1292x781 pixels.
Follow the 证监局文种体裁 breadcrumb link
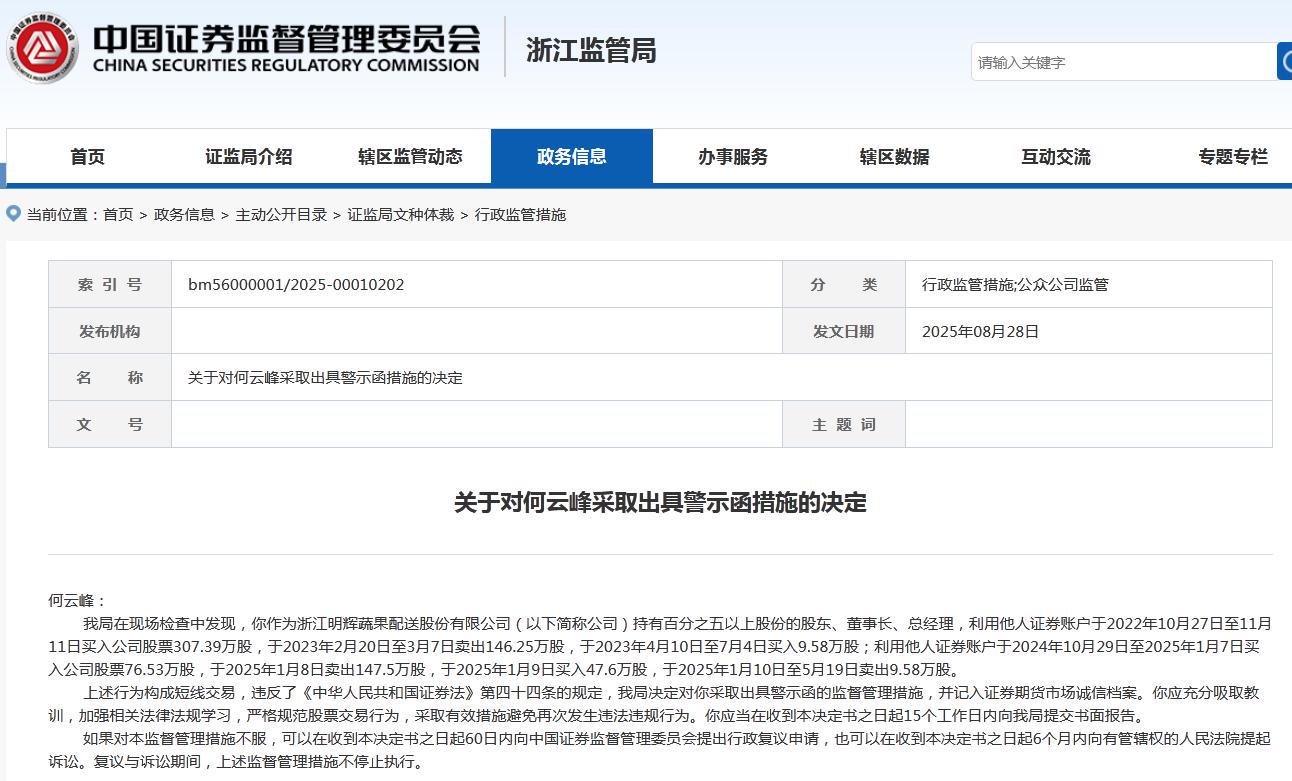click(x=401, y=215)
